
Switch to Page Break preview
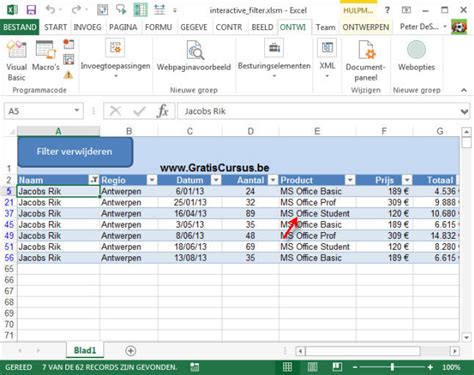(x=337, y=367)
